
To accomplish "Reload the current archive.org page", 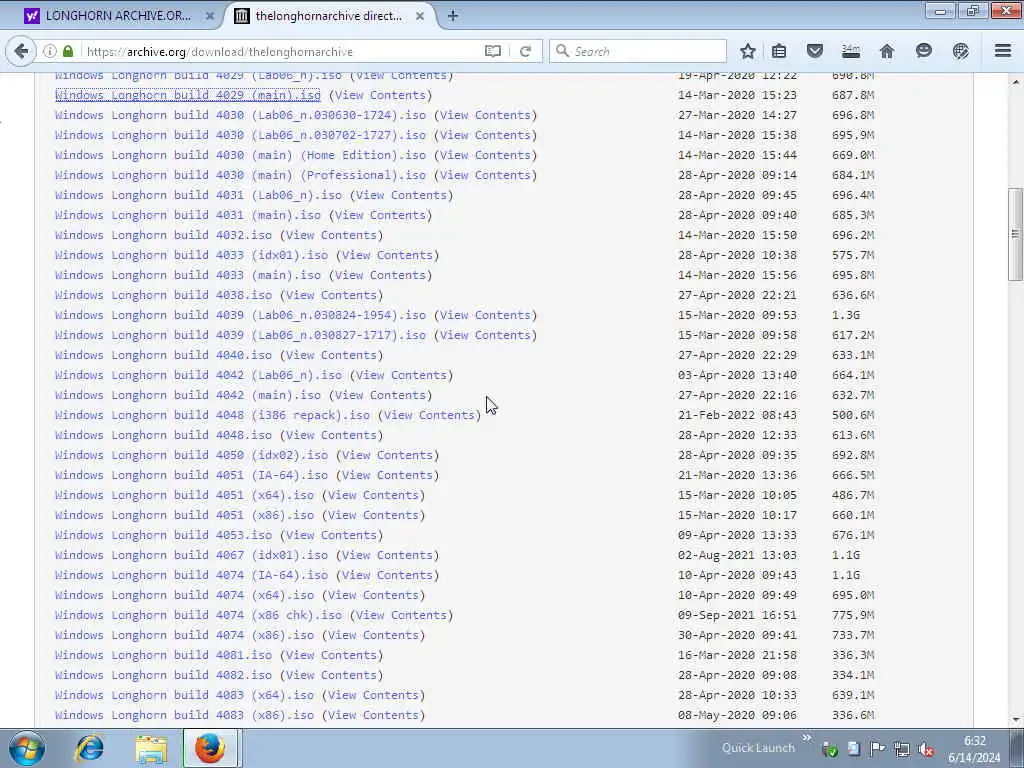I will coord(525,51).
